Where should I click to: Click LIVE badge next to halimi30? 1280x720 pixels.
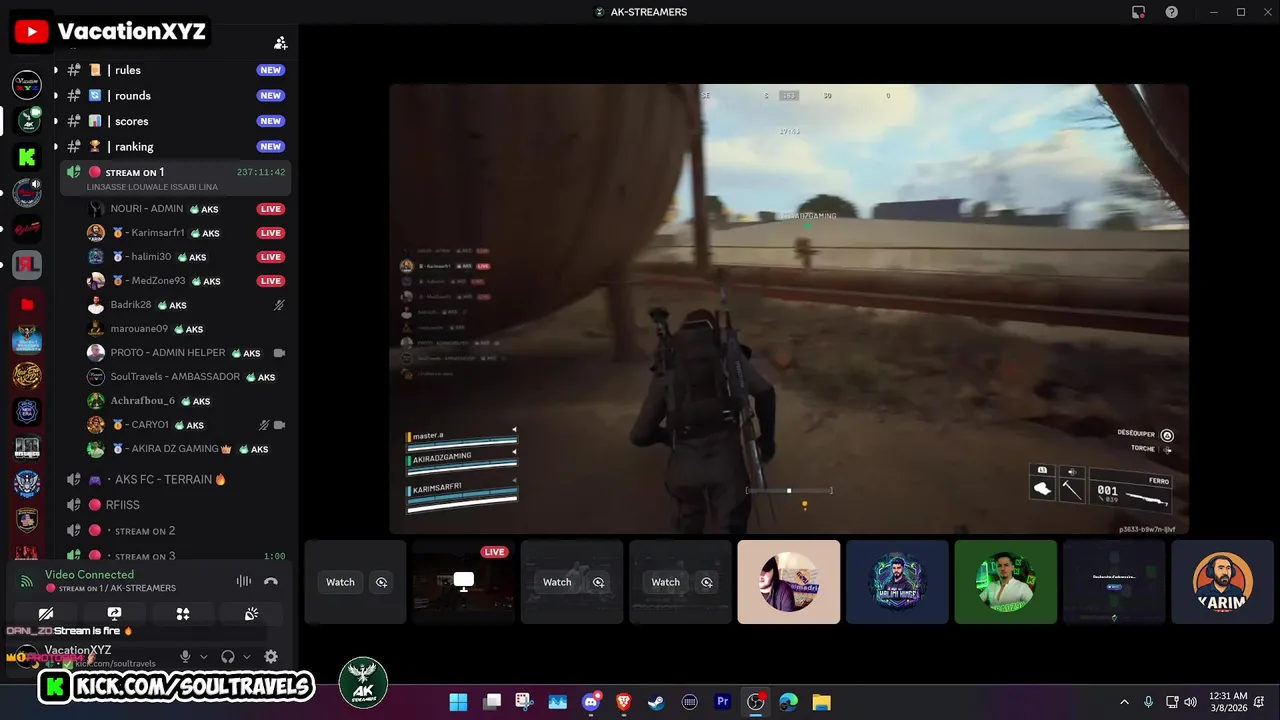click(x=271, y=257)
